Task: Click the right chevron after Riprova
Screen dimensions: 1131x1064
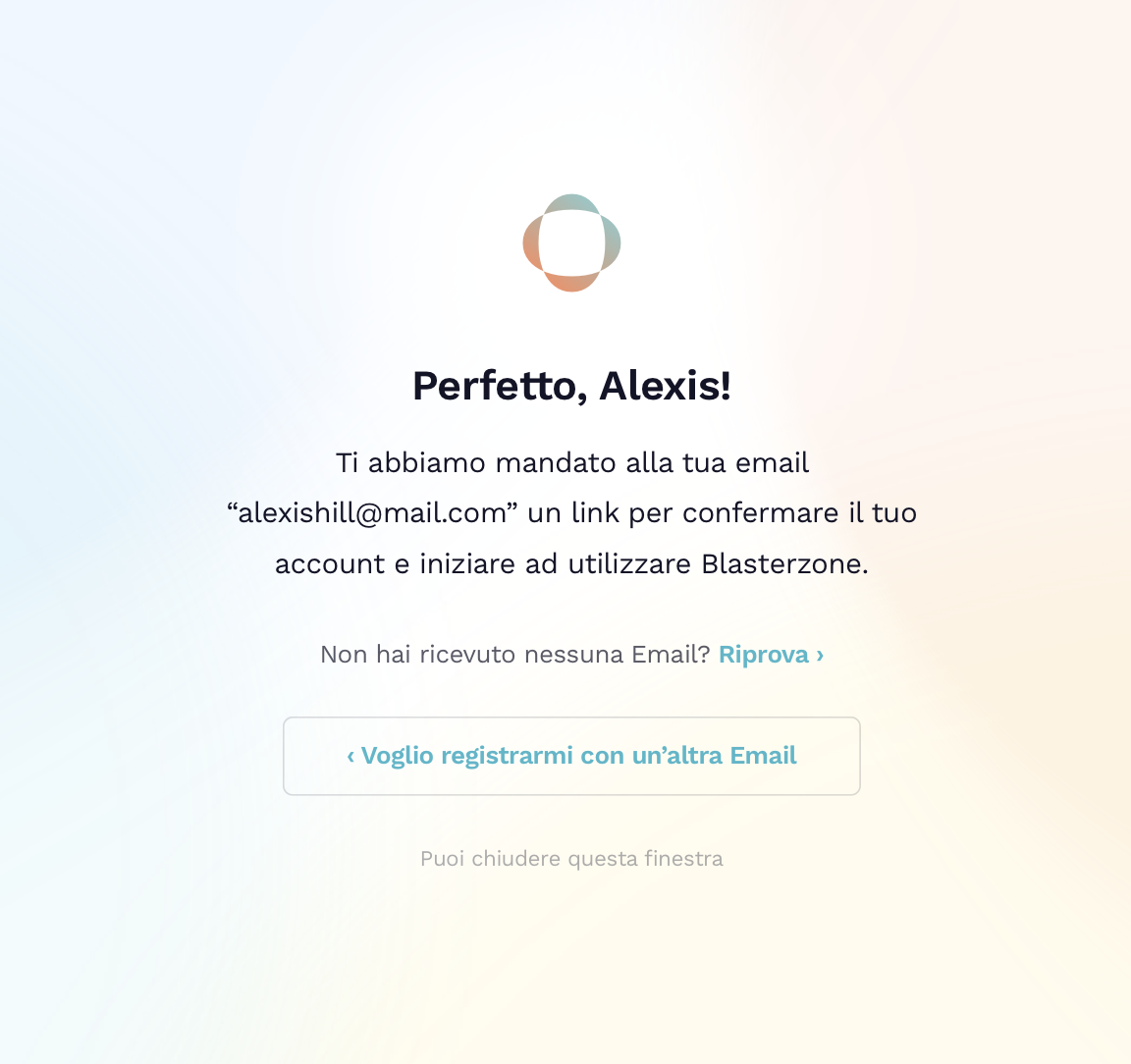Action: coord(820,655)
